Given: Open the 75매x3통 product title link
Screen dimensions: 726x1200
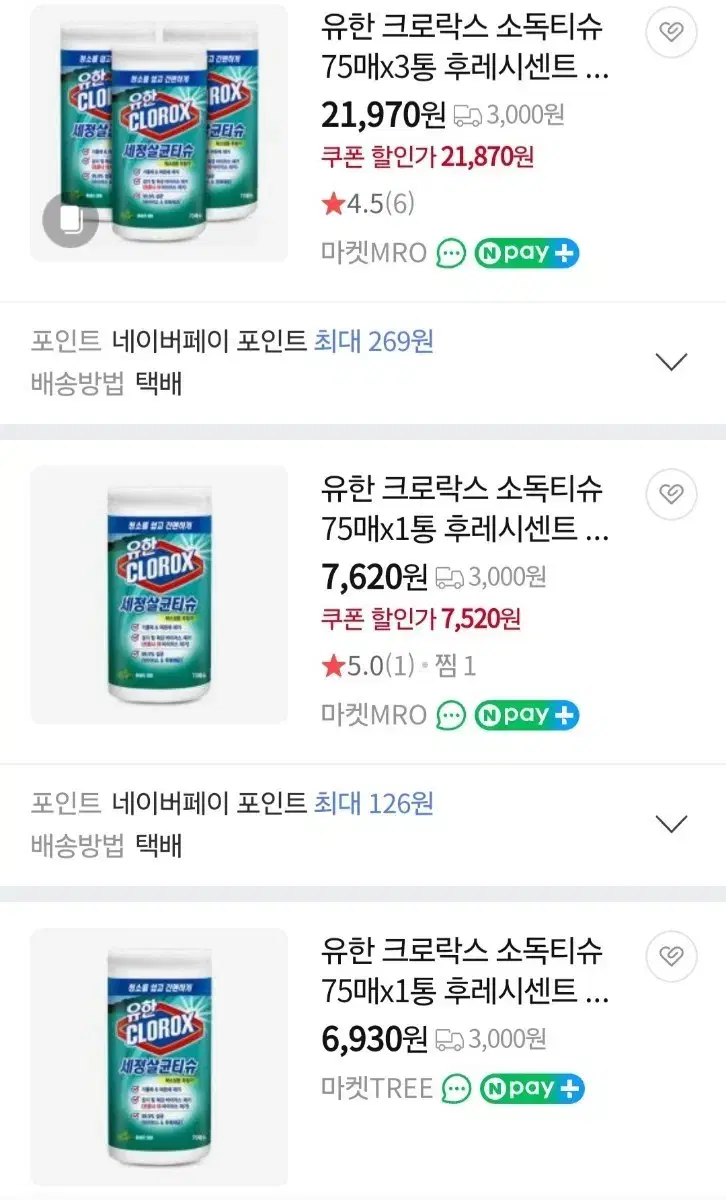Looking at the screenshot, I should pyautogui.click(x=465, y=47).
